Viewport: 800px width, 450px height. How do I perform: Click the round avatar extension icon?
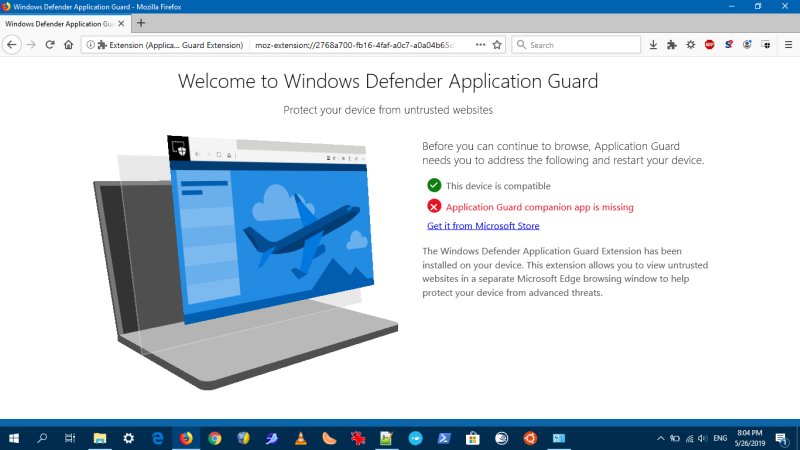point(747,45)
